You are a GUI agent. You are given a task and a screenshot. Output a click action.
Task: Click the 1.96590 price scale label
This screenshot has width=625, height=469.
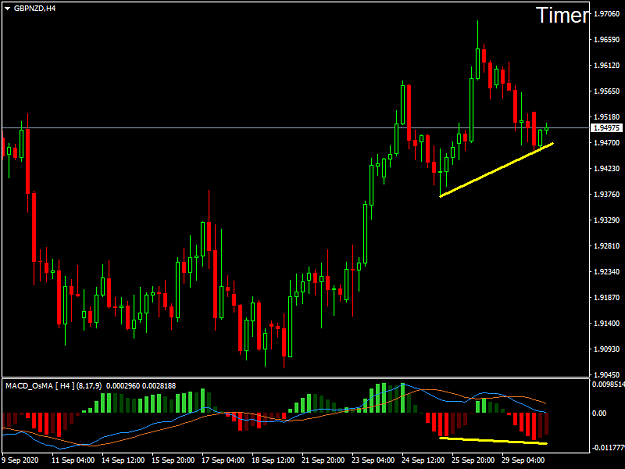[x=607, y=39]
